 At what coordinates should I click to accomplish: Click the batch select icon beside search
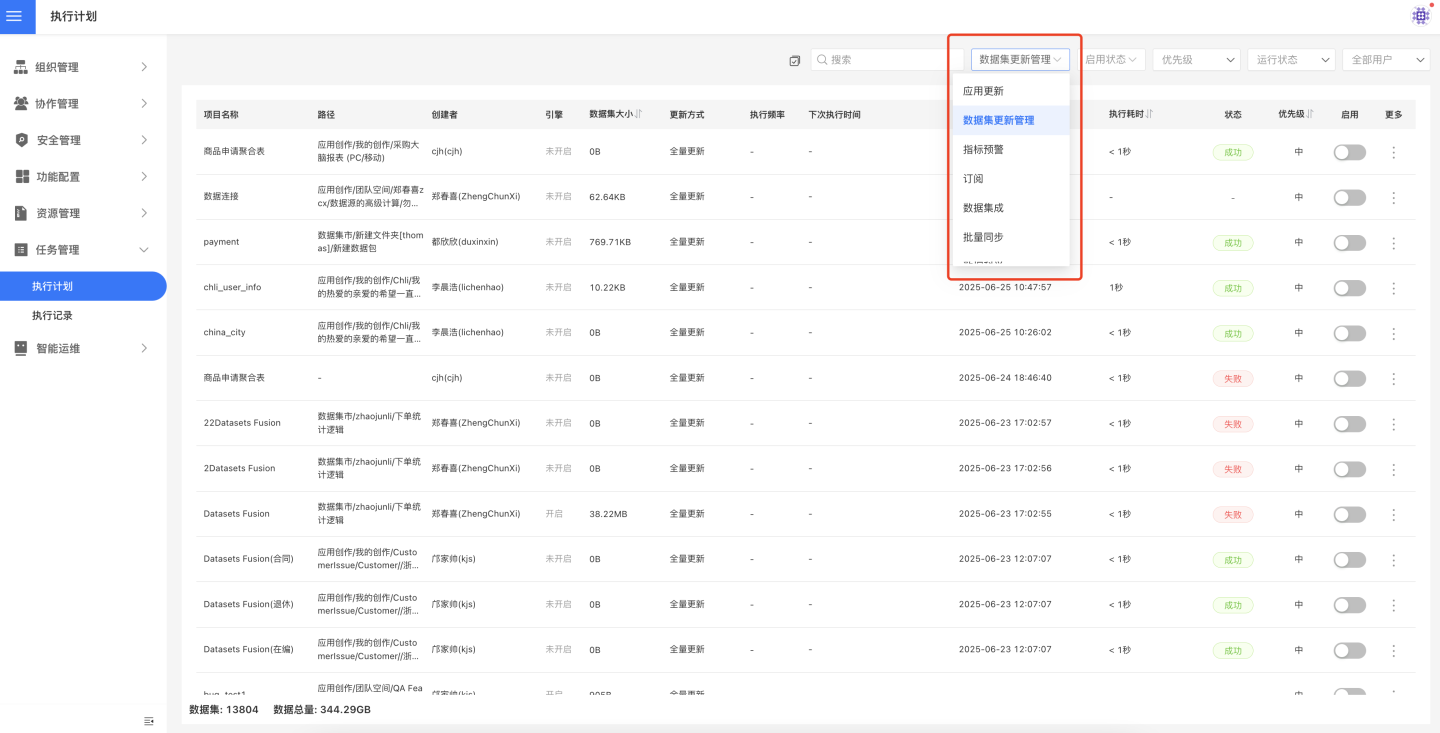[x=795, y=60]
